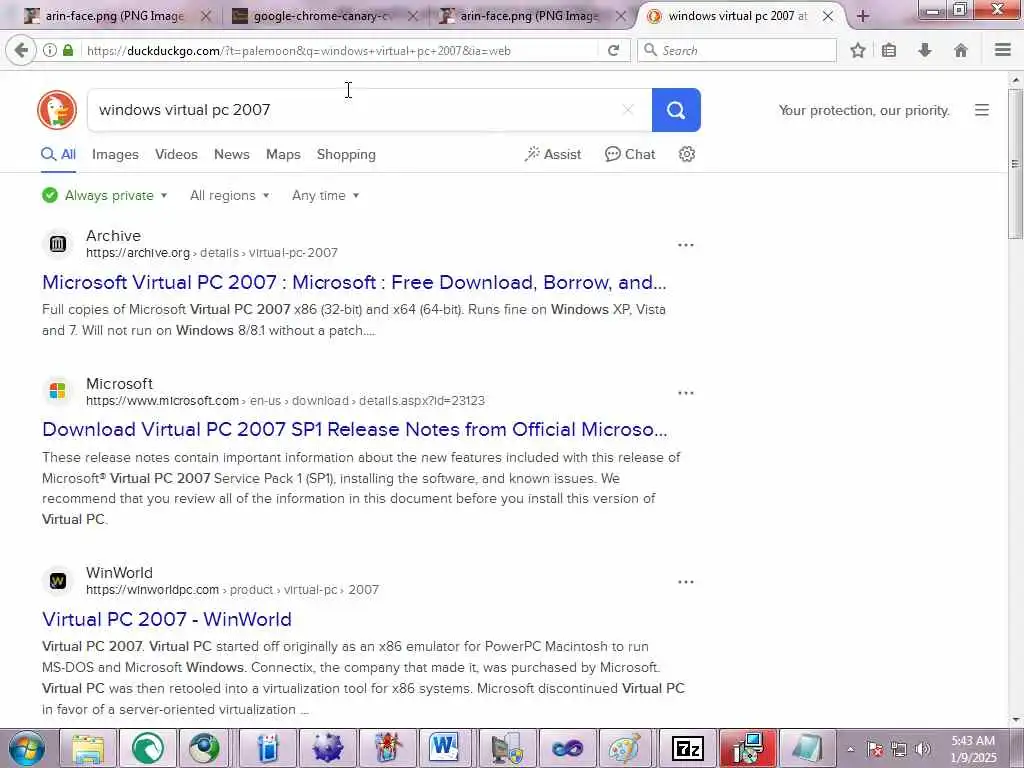
Task: Close the google-chrome-canary tab
Action: coord(412,16)
